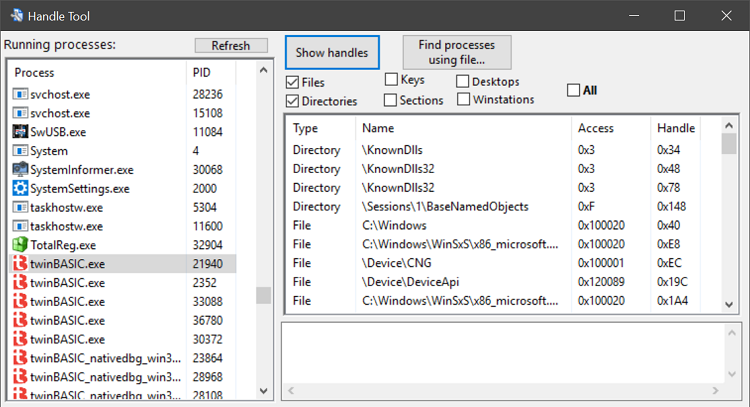
Task: Click the twinBASIC.exe icon with PID 21940
Action: pos(20,264)
